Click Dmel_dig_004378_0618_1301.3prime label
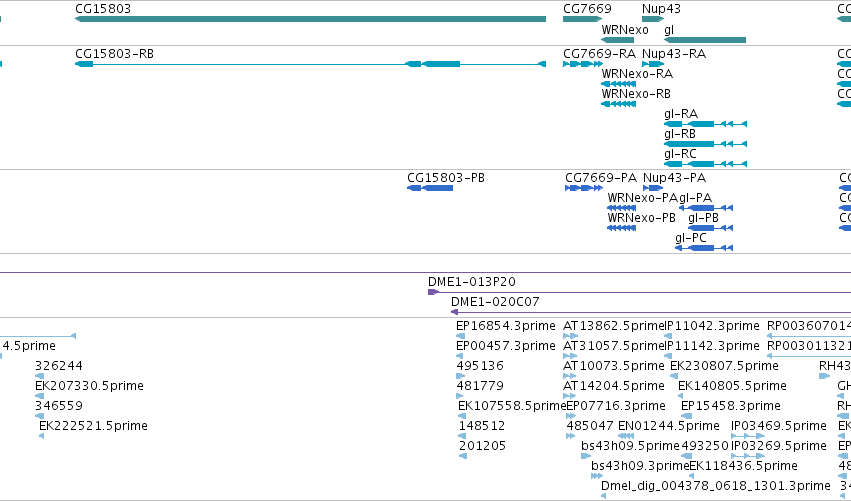The height and width of the screenshot is (501, 851). coord(716,486)
